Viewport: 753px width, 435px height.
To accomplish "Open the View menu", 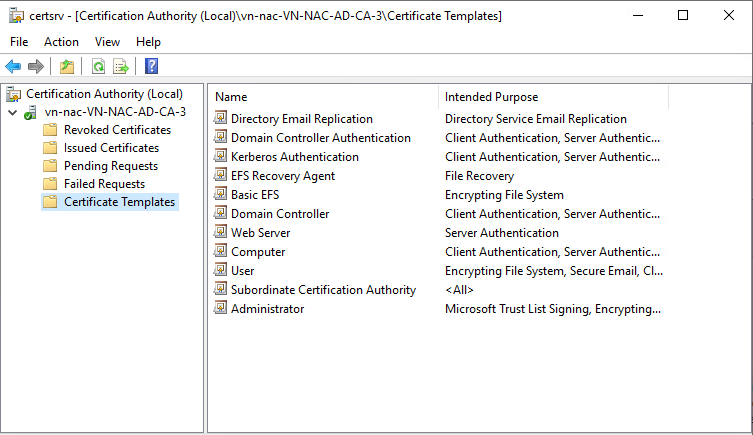I will tap(107, 42).
